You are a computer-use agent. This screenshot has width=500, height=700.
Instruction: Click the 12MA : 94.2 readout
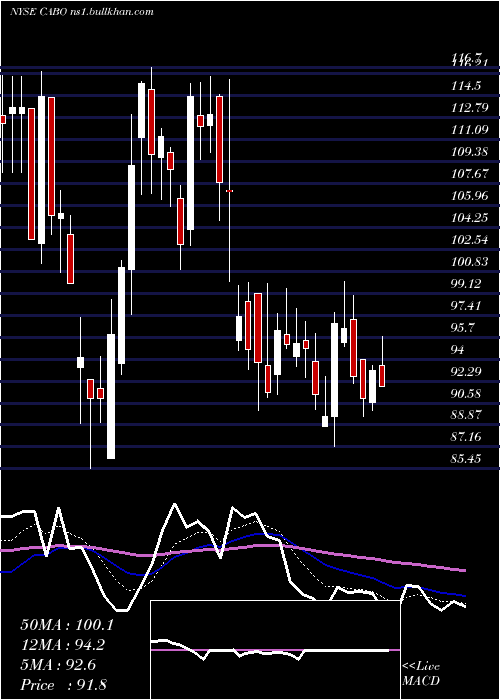pyautogui.click(x=64, y=645)
